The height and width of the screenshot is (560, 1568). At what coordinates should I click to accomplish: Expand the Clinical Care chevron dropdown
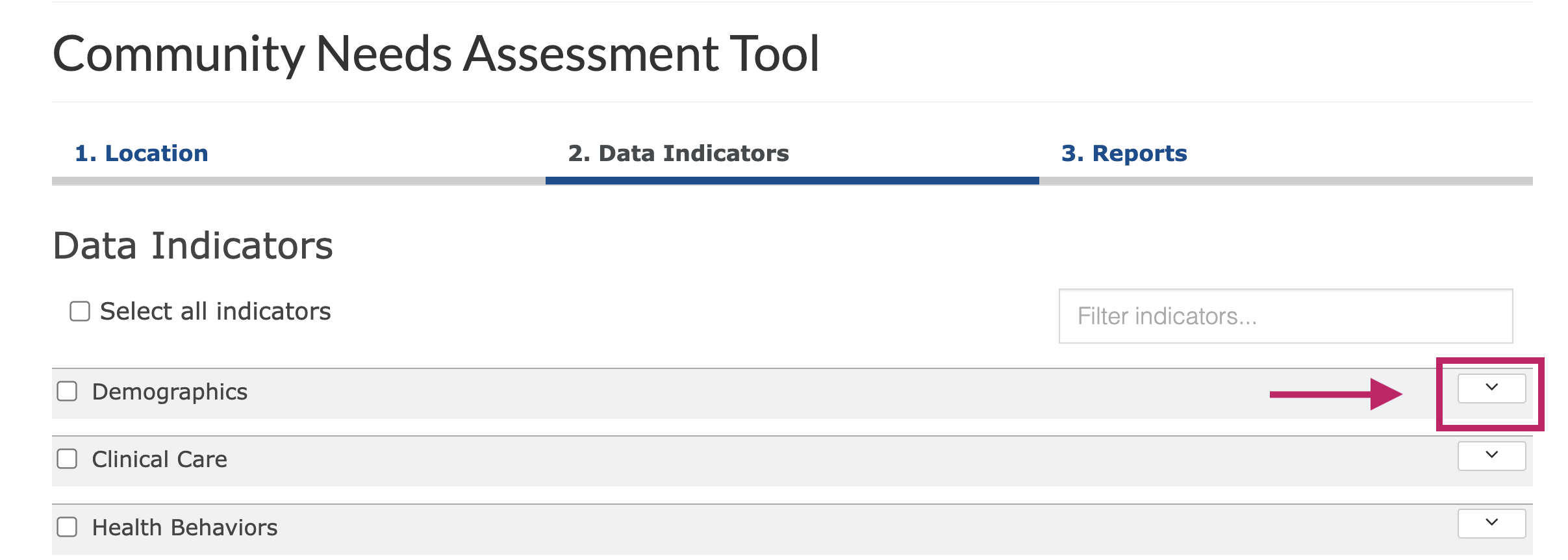click(1491, 456)
